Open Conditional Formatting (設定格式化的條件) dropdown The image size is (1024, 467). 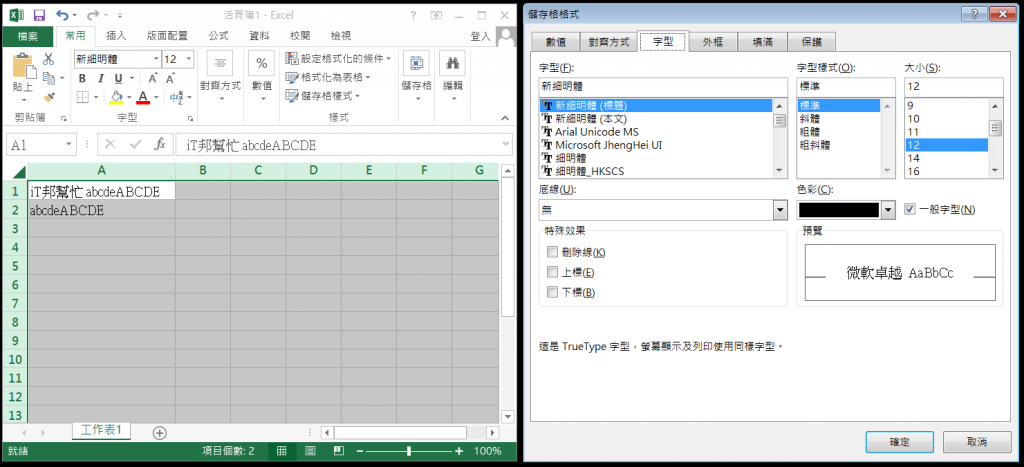click(338, 59)
